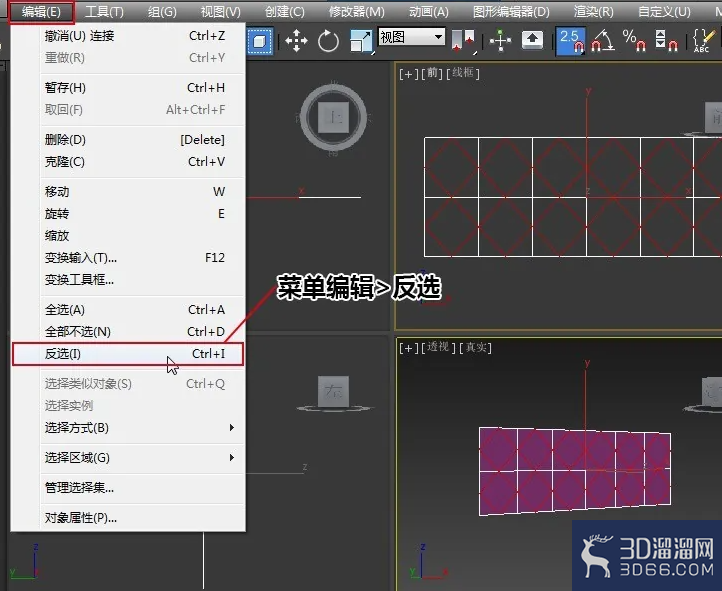Click the [+] label of perspective viewport
722x591 pixels.
click(409, 348)
